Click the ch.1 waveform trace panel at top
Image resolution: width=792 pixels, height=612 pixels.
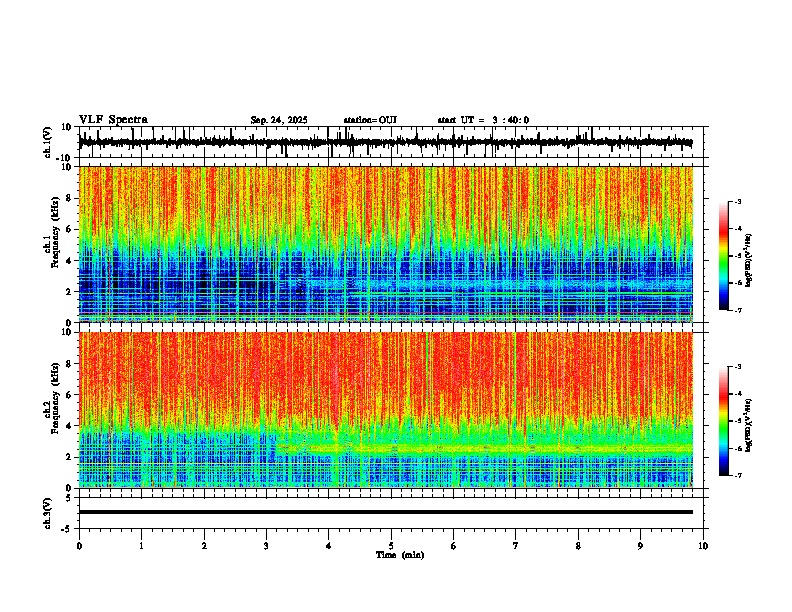click(x=393, y=142)
